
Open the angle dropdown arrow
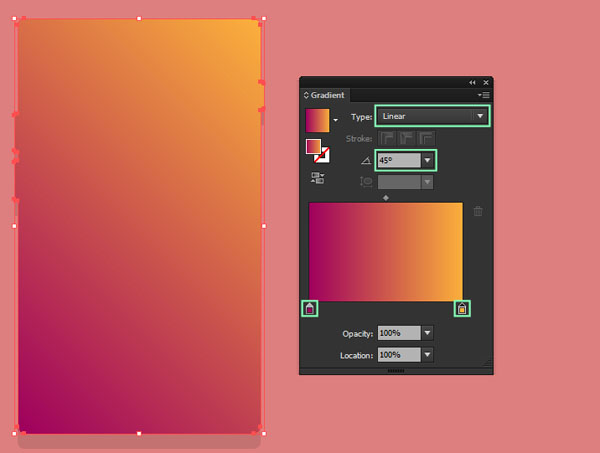click(x=427, y=160)
